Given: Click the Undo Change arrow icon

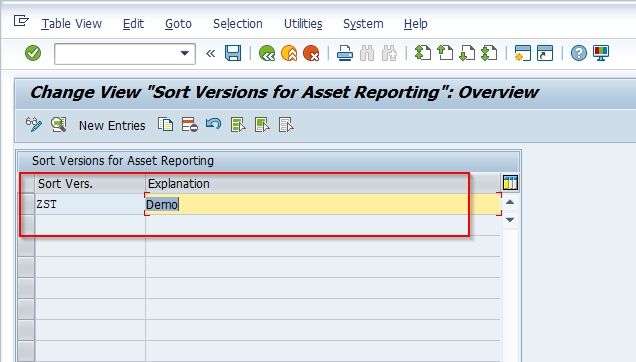Looking at the screenshot, I should pyautogui.click(x=213, y=124).
